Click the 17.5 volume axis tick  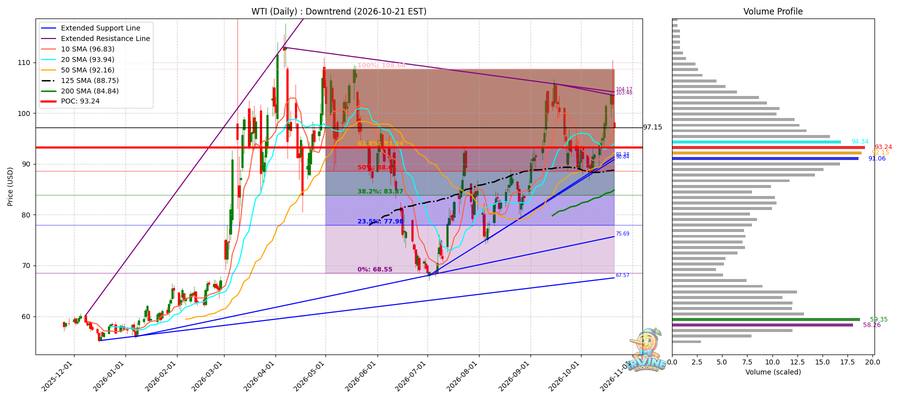pos(847,362)
